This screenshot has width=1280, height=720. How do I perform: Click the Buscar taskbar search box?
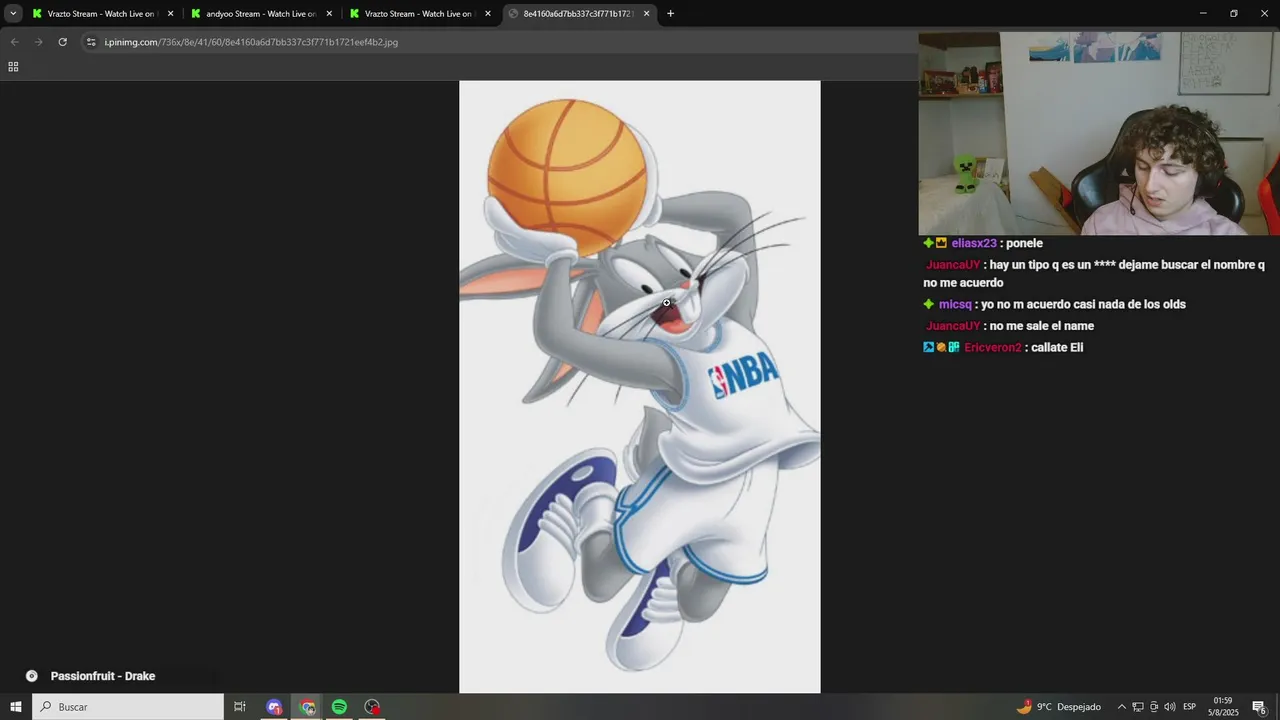[x=128, y=707]
